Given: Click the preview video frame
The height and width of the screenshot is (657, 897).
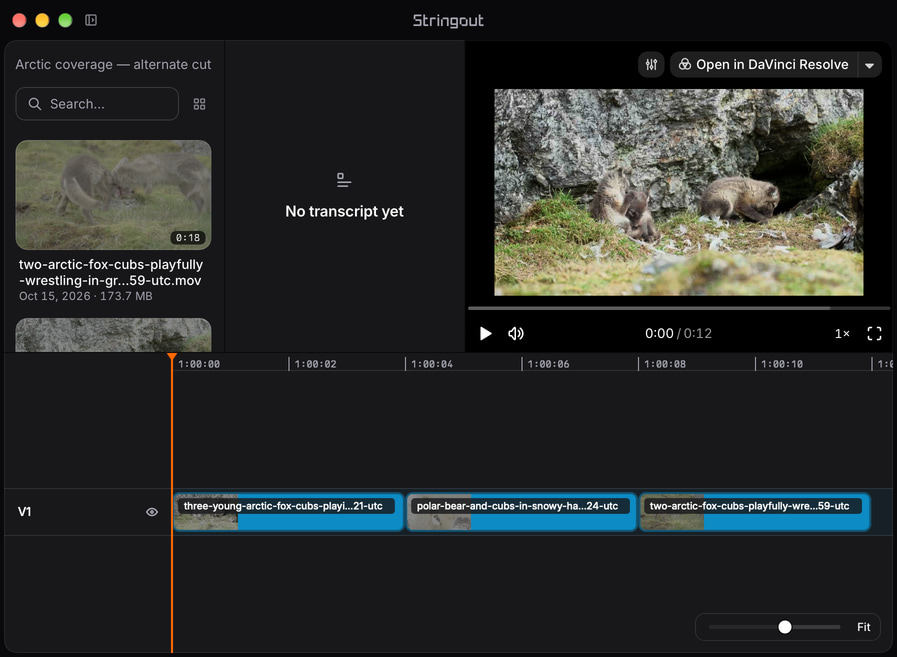Looking at the screenshot, I should pos(678,192).
